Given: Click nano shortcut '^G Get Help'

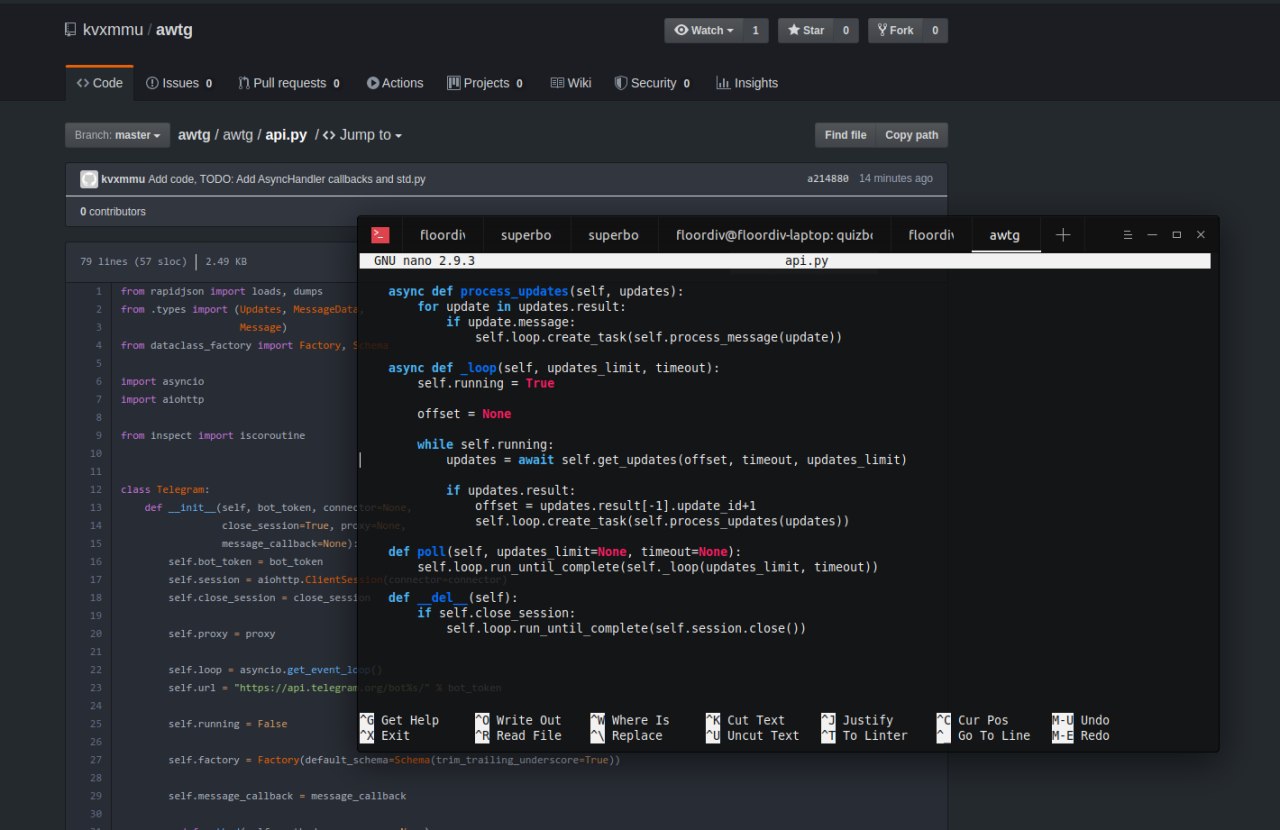Looking at the screenshot, I should tap(399, 720).
